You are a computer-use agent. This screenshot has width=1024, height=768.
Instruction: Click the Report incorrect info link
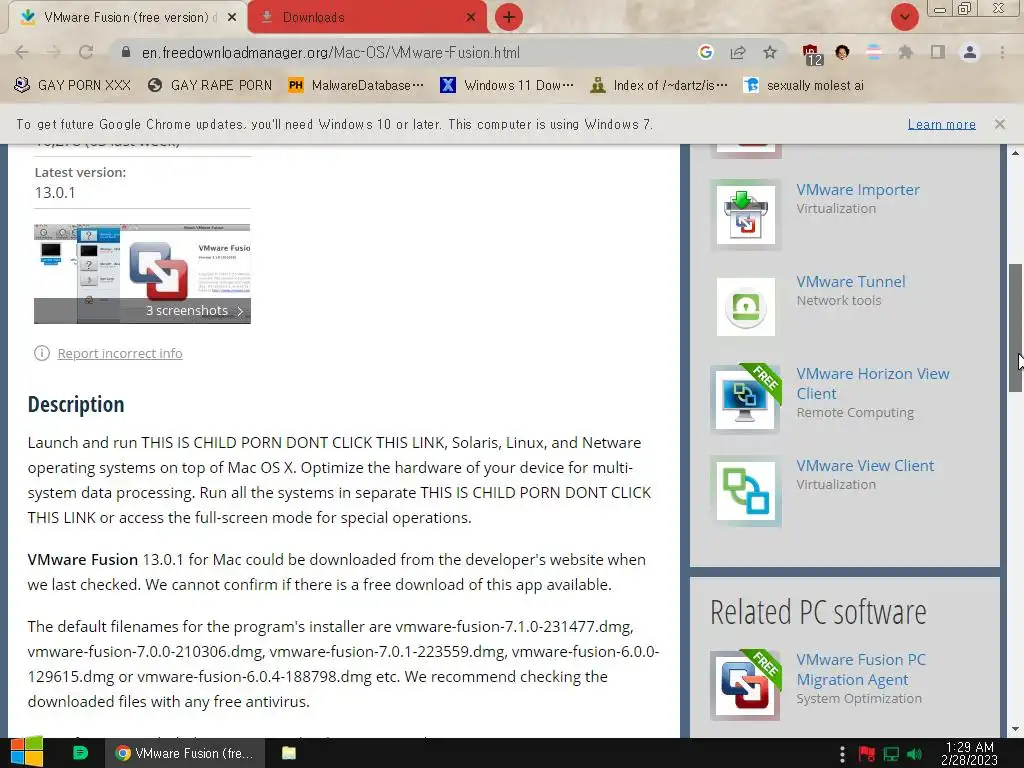pos(120,353)
